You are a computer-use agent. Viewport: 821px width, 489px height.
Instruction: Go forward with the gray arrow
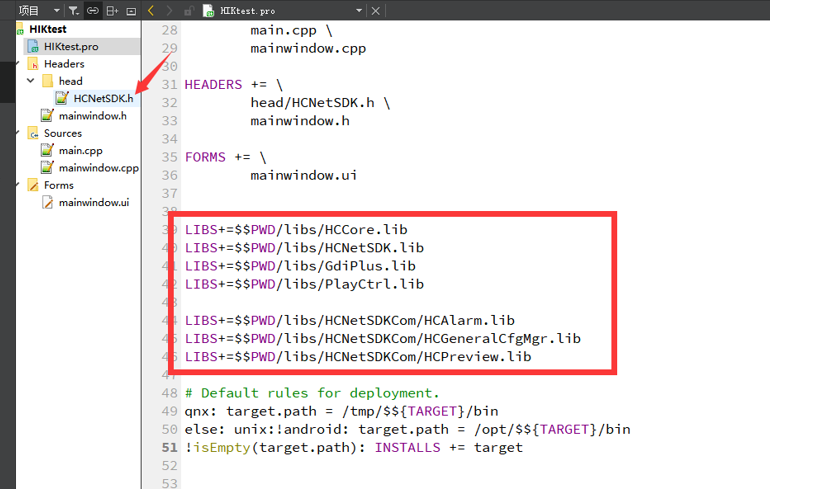(x=169, y=10)
